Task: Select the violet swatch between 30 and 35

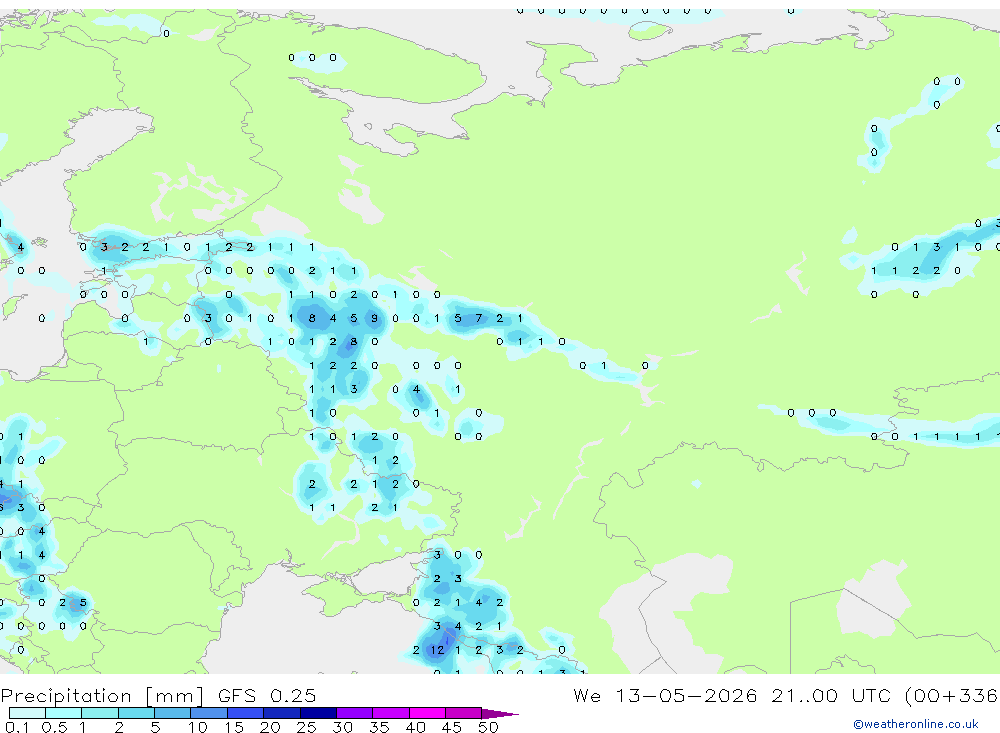Action: (x=355, y=713)
